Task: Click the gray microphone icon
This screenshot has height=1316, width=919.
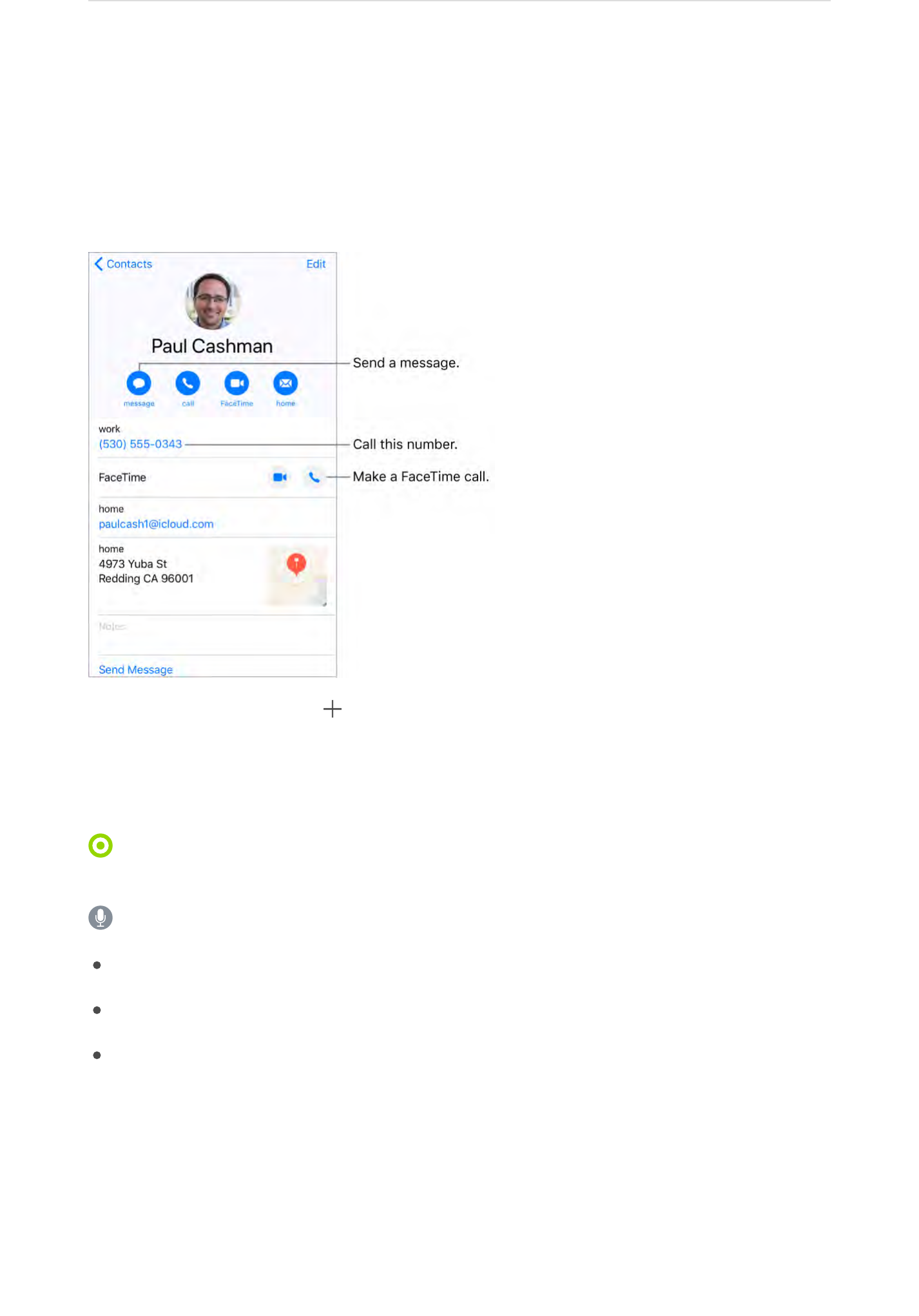Action: [101, 918]
